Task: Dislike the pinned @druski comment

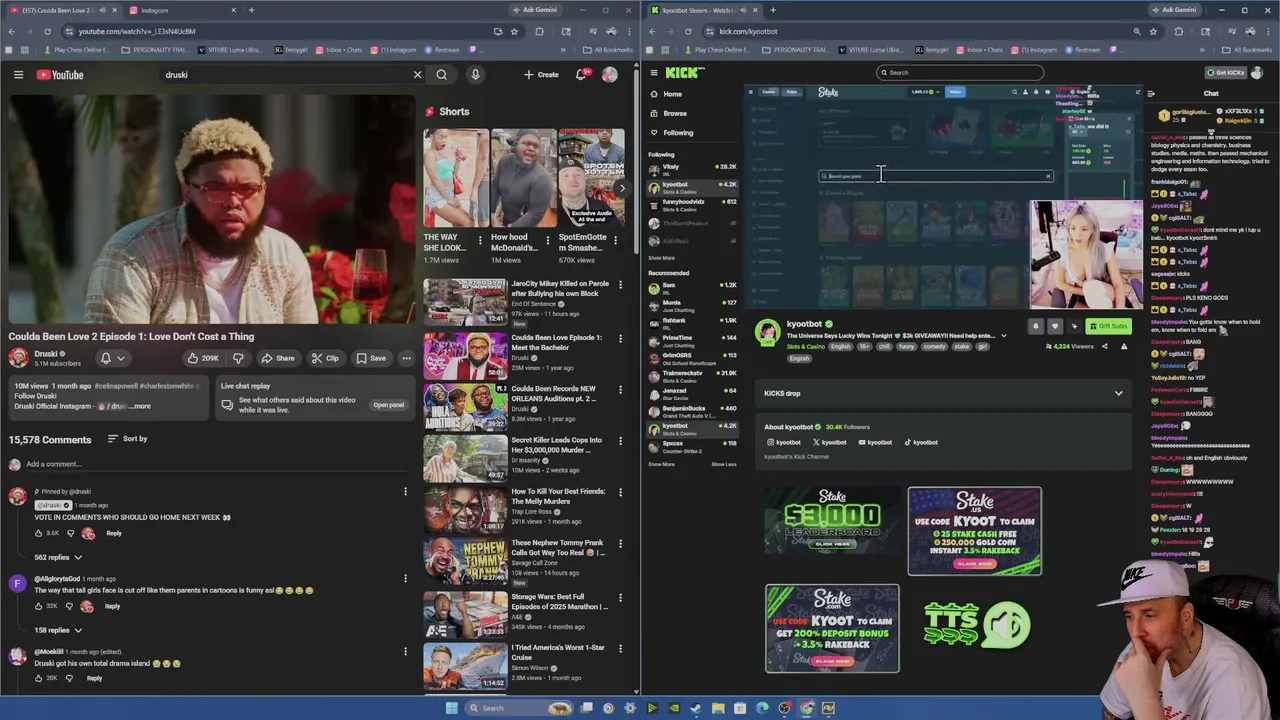Action: pyautogui.click(x=69, y=533)
